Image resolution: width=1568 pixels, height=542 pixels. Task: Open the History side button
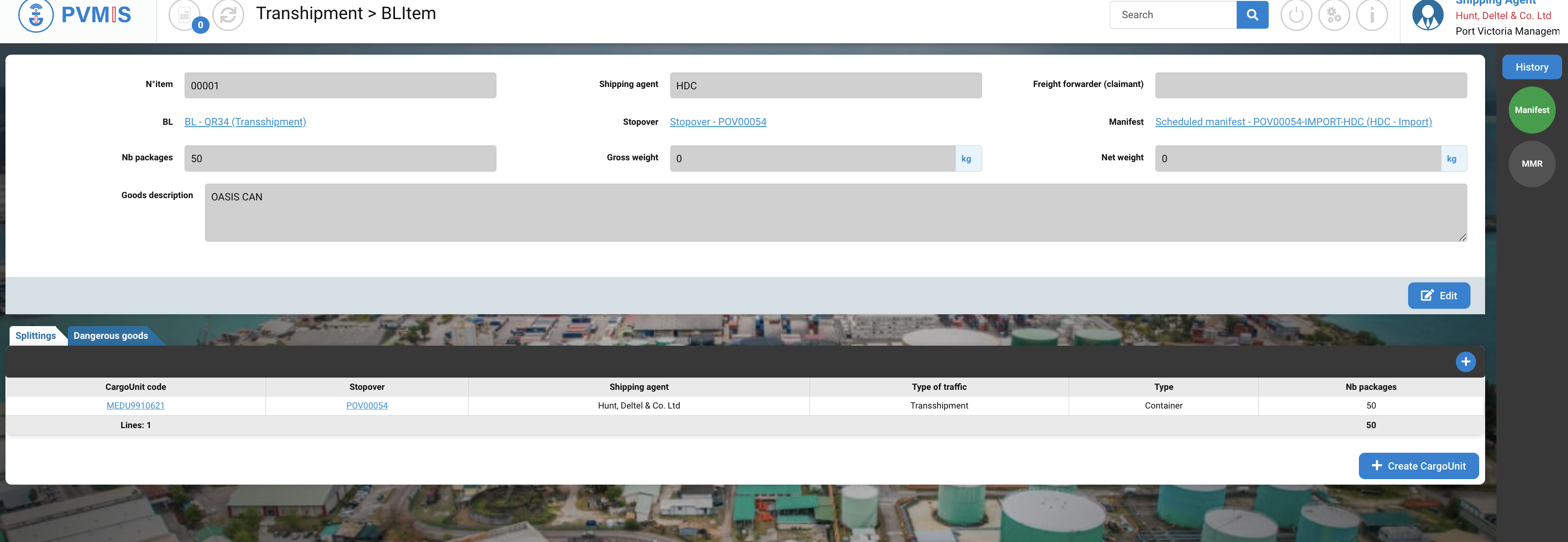[x=1532, y=67]
